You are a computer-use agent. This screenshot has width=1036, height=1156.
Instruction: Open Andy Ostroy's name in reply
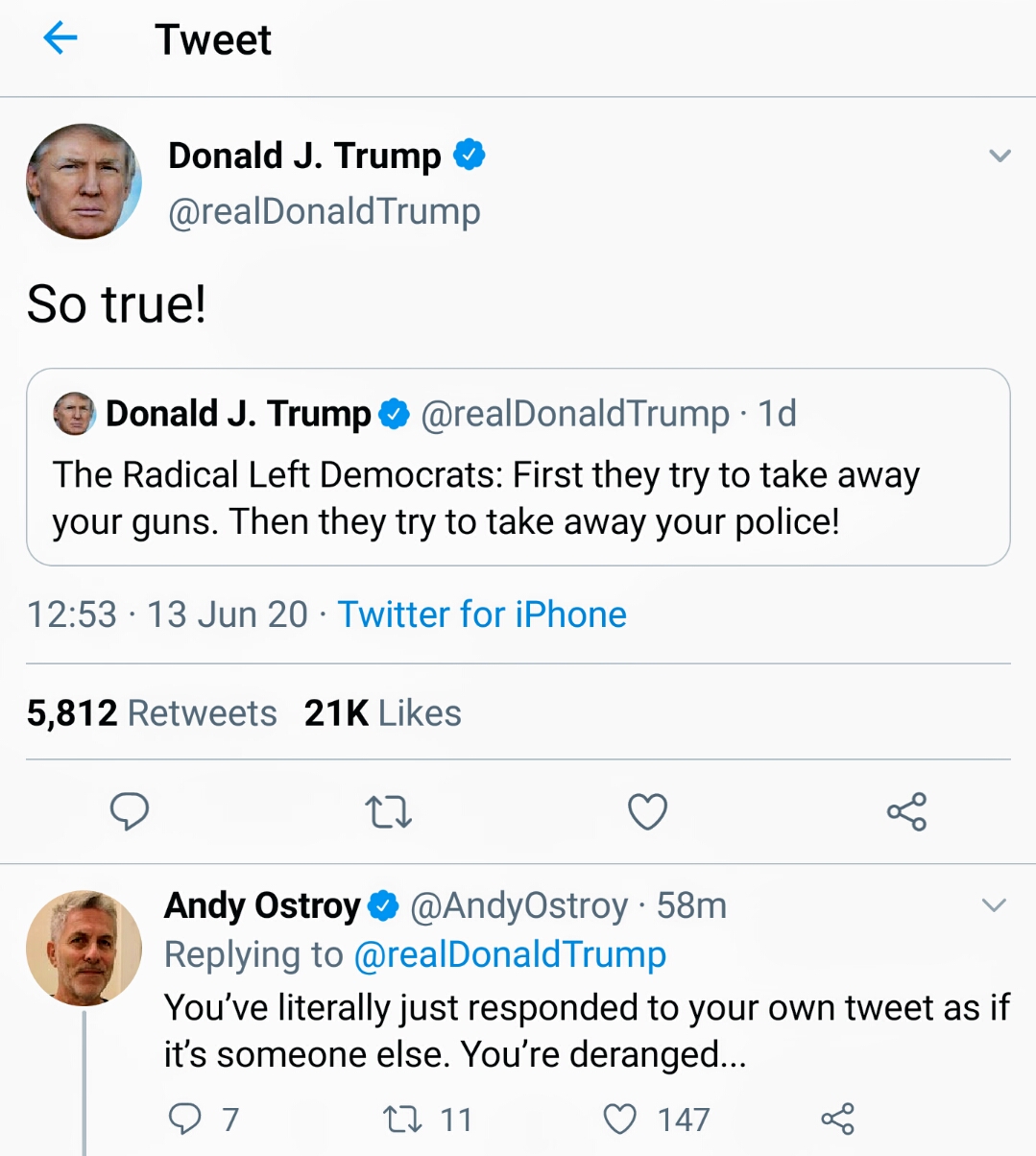(x=262, y=905)
